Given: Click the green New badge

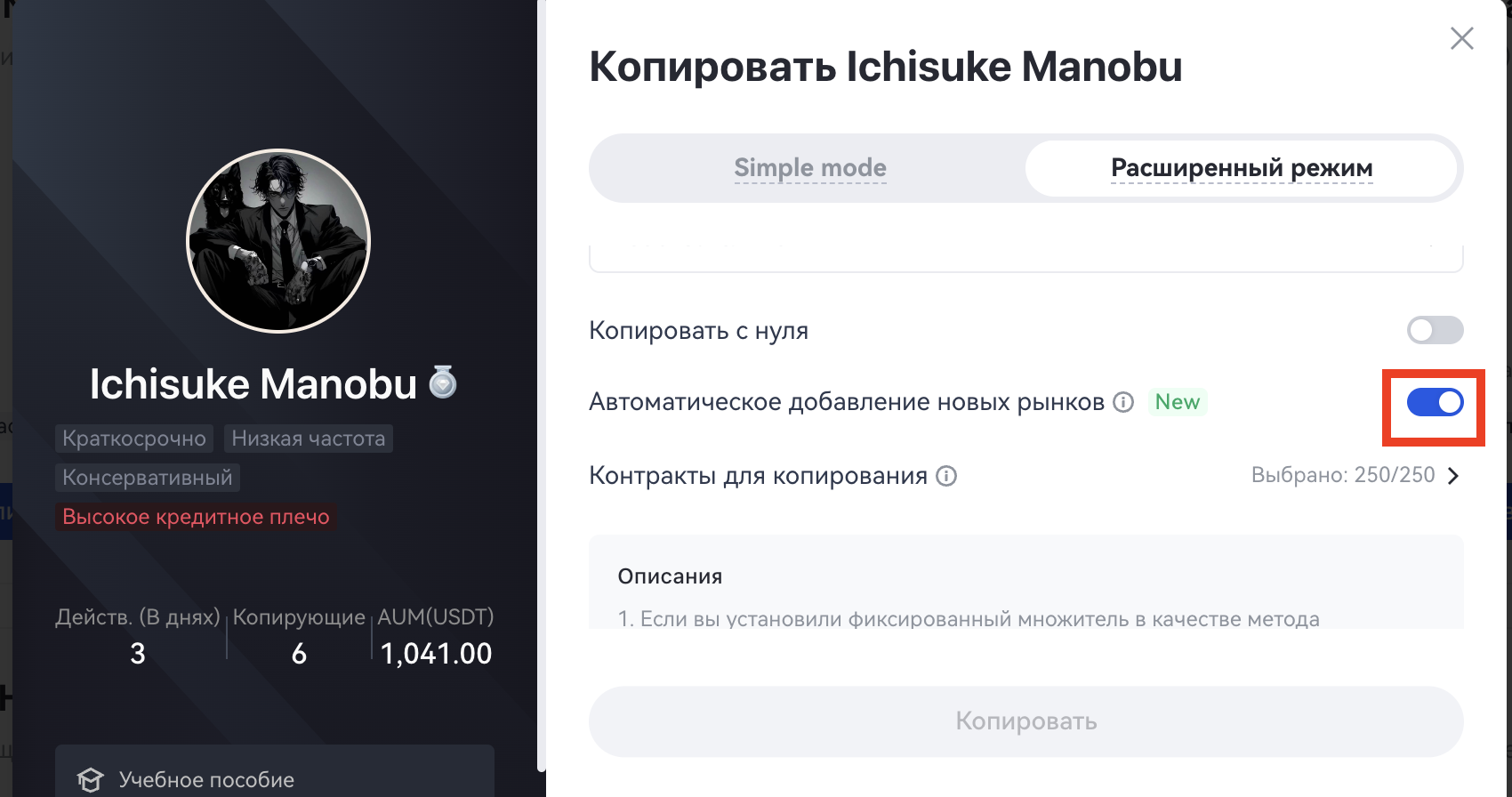Looking at the screenshot, I should click(1177, 402).
